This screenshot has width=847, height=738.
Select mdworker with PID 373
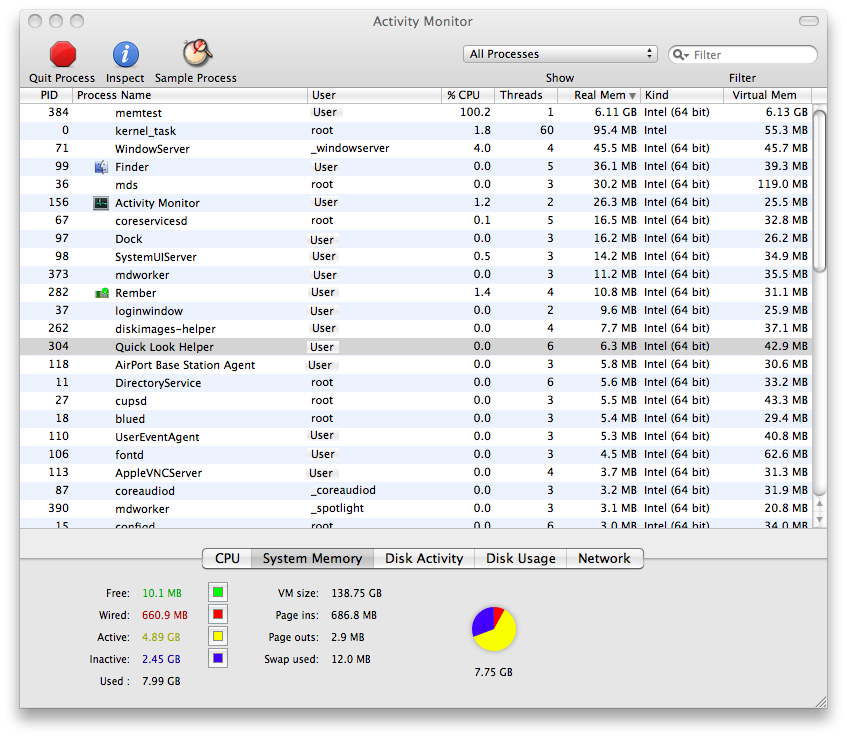pos(416,275)
